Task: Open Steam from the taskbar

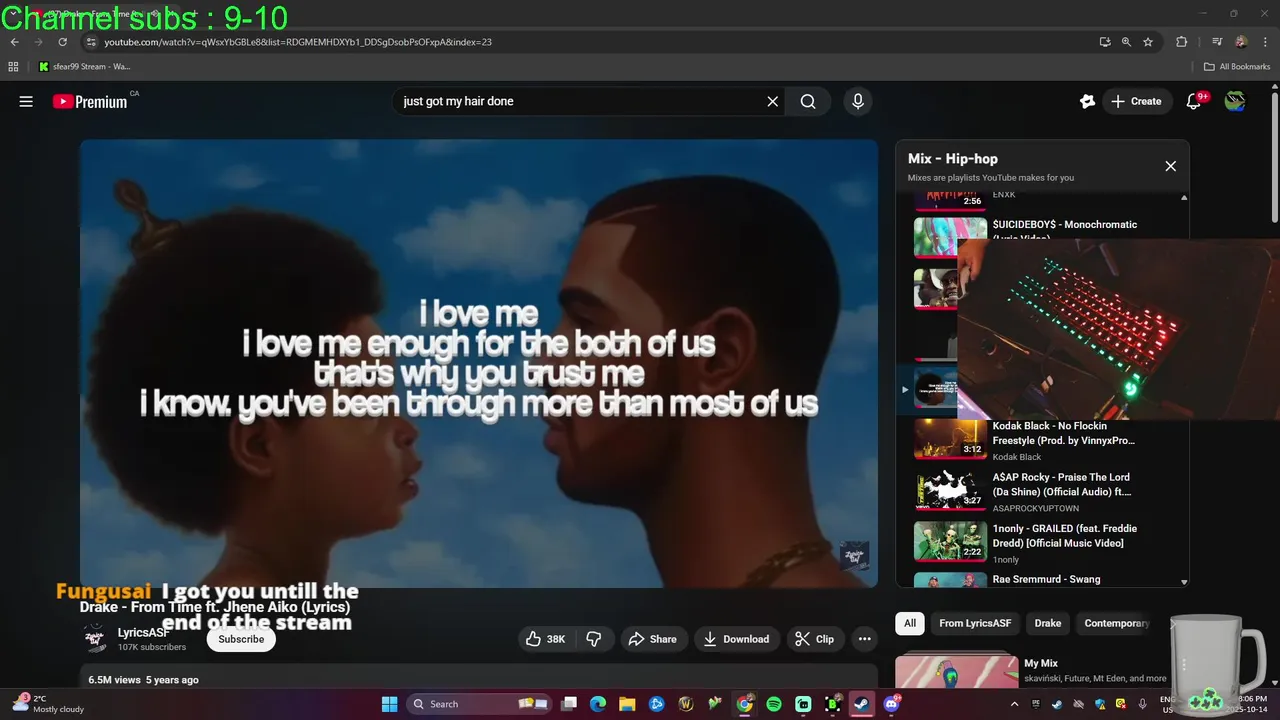Action: pos(861,704)
